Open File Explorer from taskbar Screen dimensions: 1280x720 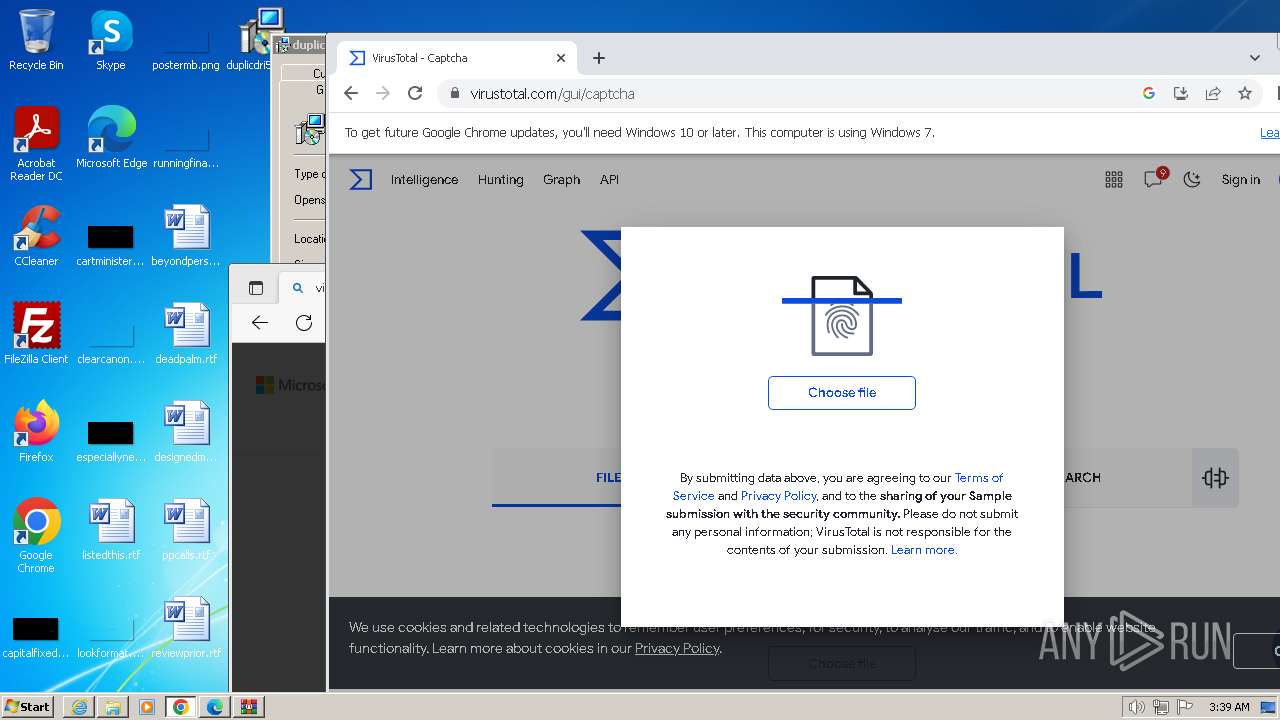113,707
